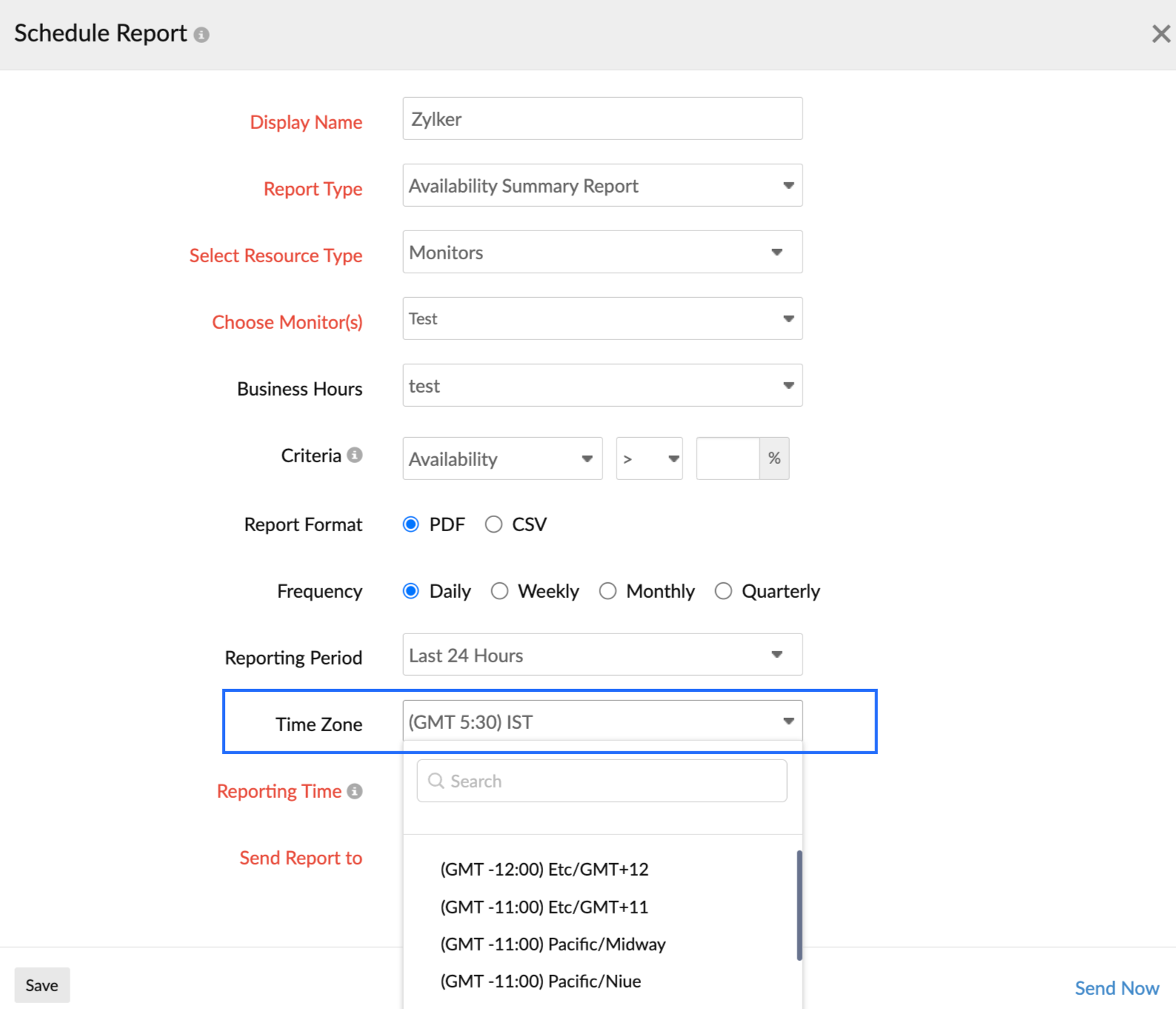The image size is (1176, 1009).
Task: Expand the Select Resource Type dropdown
Action: point(602,252)
